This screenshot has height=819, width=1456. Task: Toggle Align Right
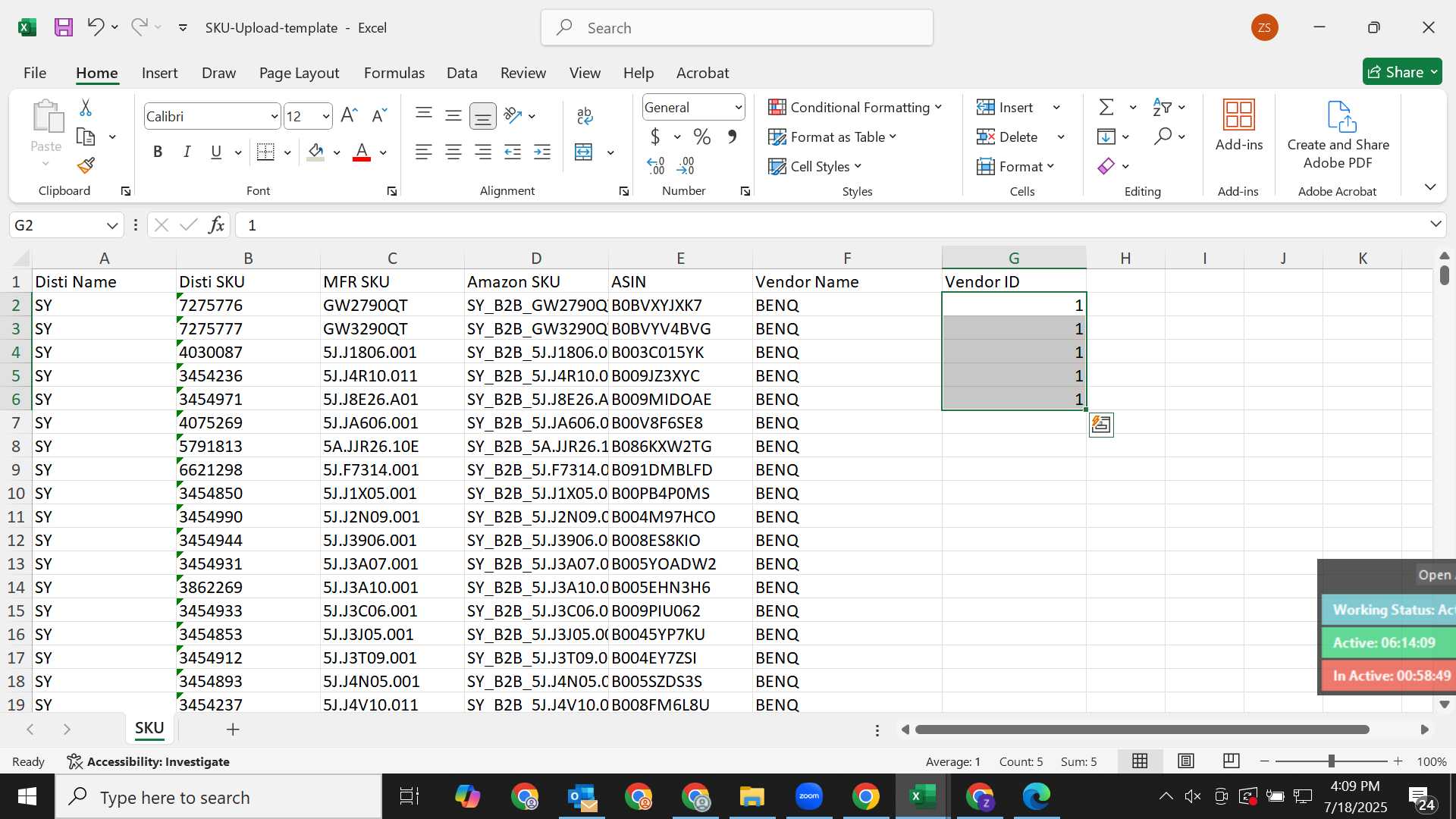pos(483,152)
